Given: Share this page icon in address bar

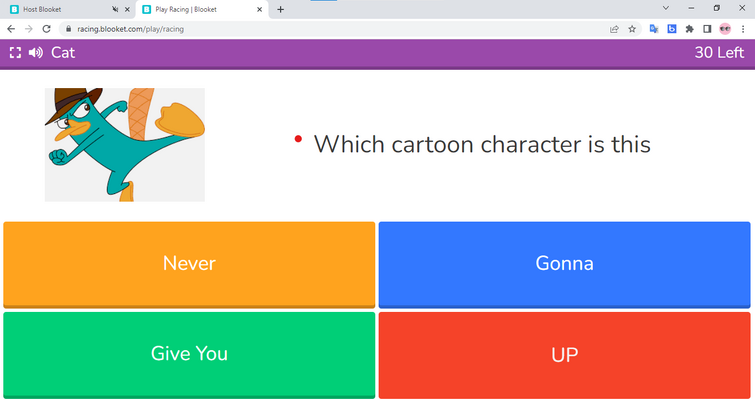Looking at the screenshot, I should (614, 29).
